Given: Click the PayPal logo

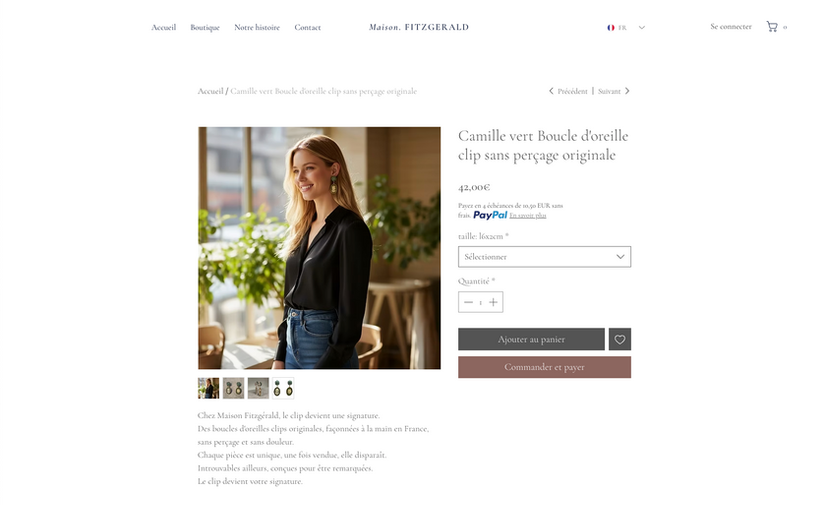Looking at the screenshot, I should tap(490, 215).
